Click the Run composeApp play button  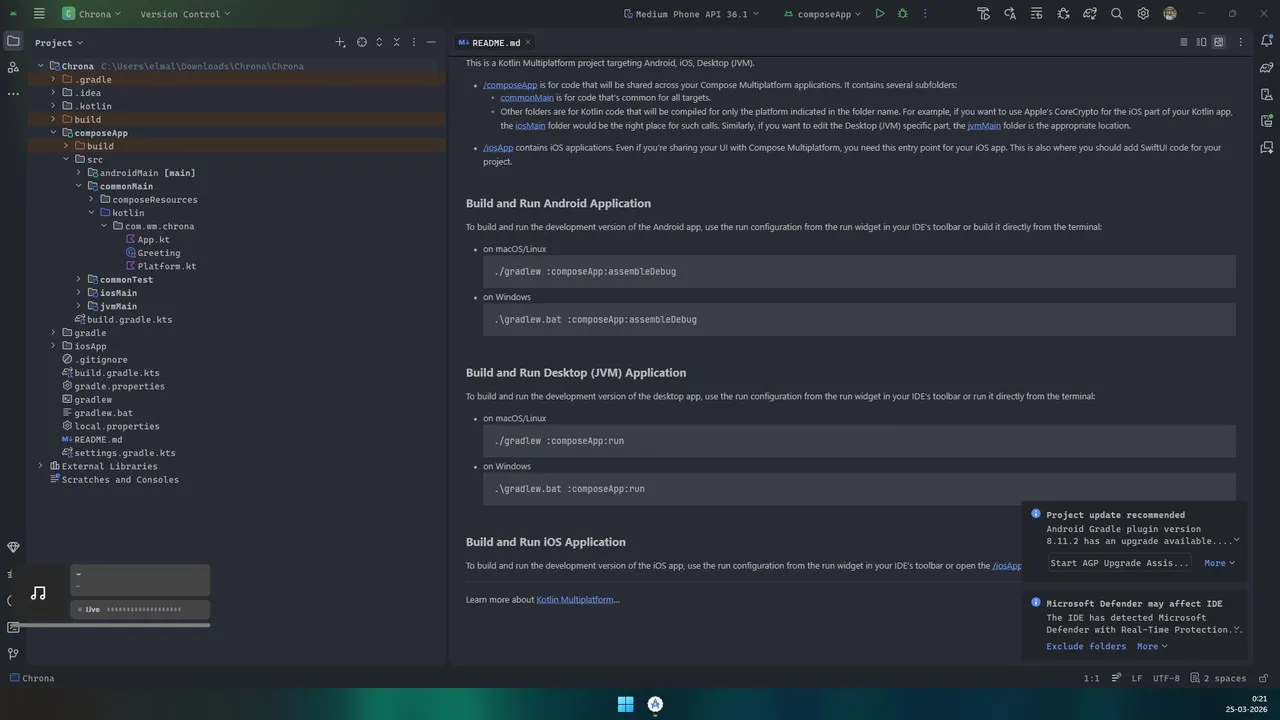(879, 14)
